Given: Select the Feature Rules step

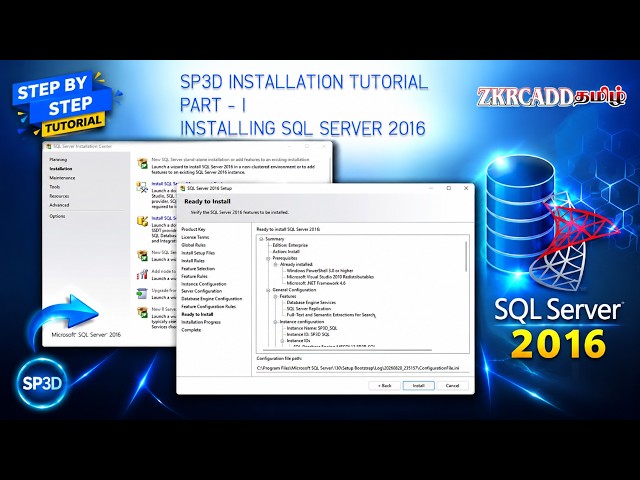Looking at the screenshot, I should [x=194, y=276].
